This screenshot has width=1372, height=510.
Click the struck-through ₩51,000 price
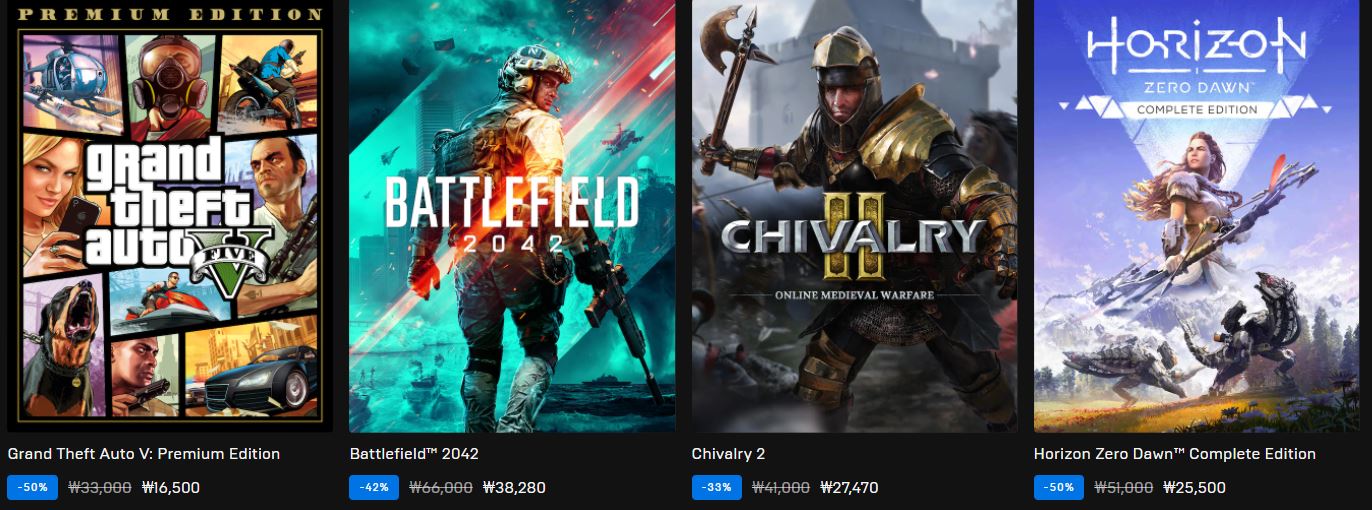[1124, 488]
